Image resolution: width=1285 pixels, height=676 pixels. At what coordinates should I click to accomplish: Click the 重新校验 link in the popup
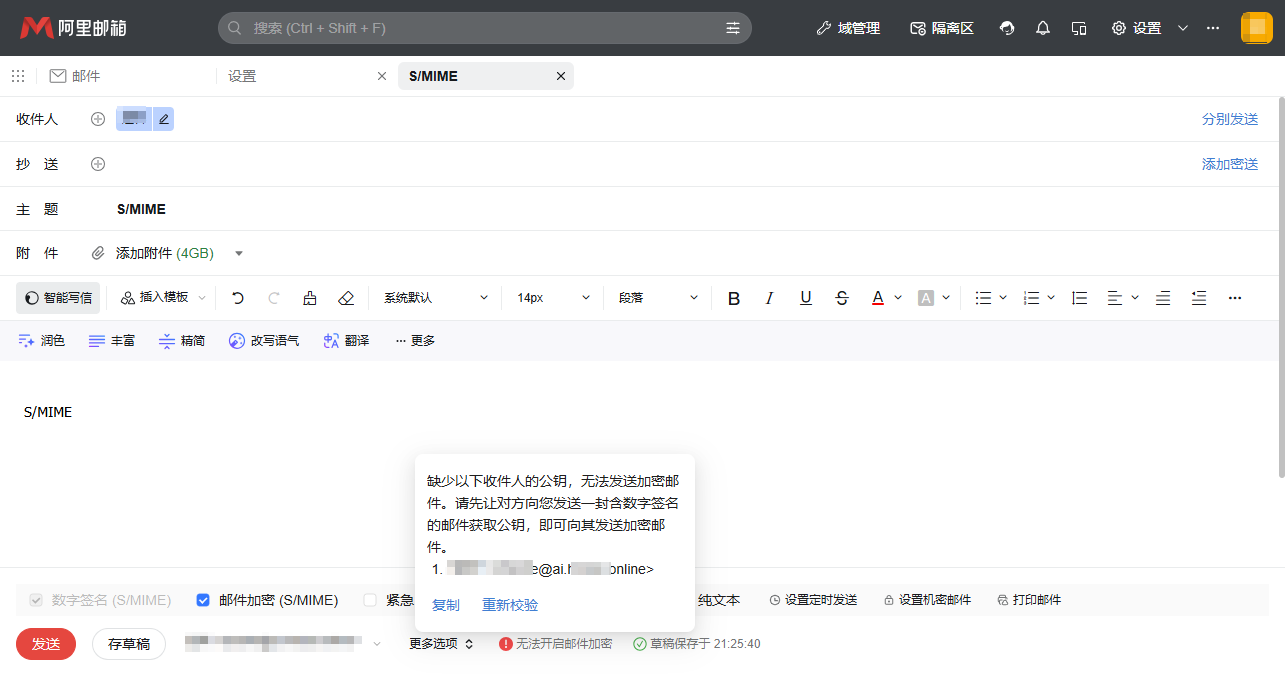pos(510,605)
